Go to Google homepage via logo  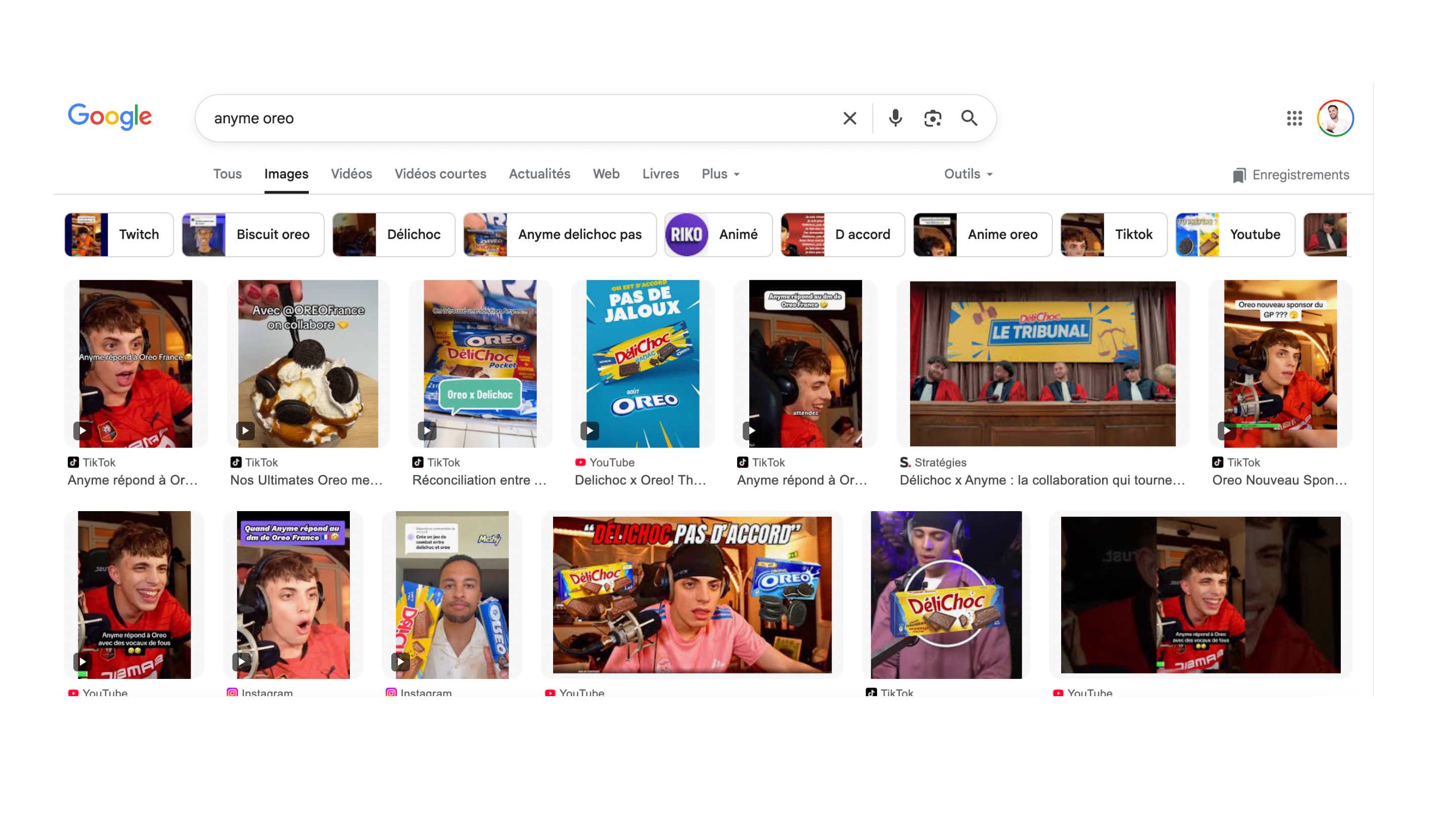tap(110, 116)
